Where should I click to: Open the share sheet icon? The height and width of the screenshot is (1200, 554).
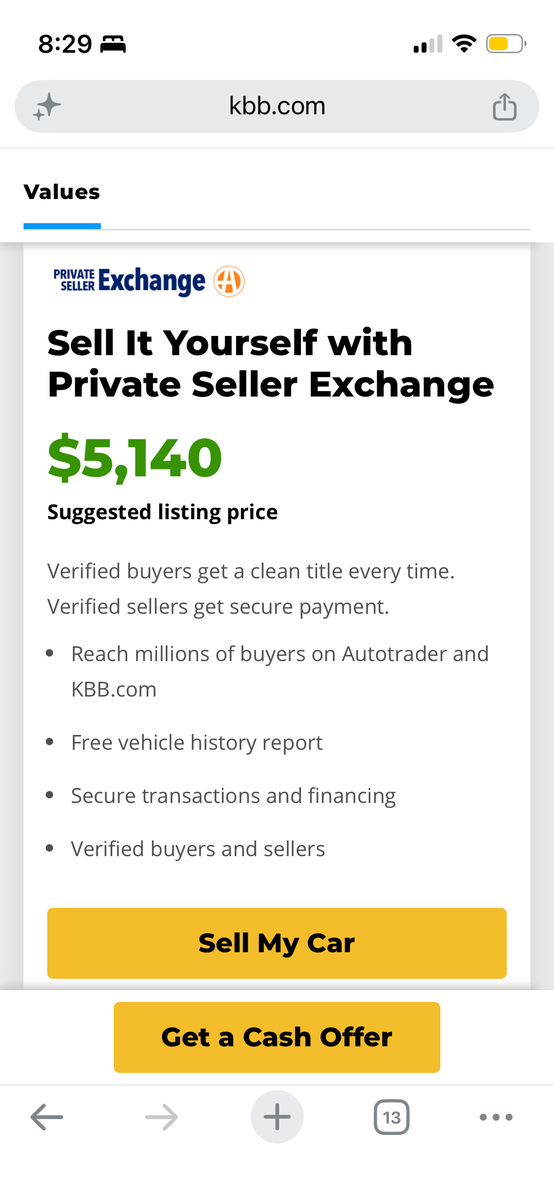505,106
